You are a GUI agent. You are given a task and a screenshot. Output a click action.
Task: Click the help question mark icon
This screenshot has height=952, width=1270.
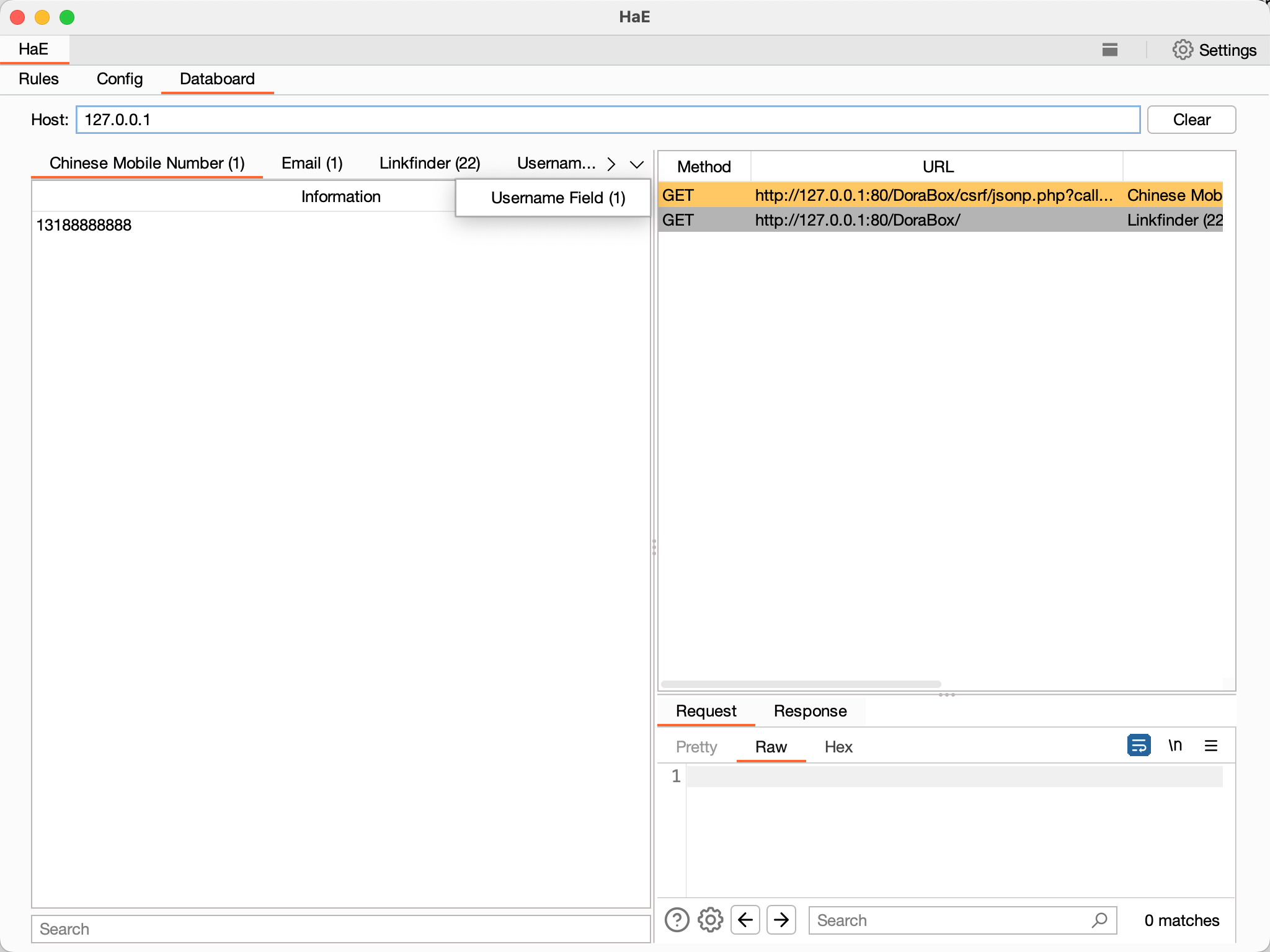[677, 920]
